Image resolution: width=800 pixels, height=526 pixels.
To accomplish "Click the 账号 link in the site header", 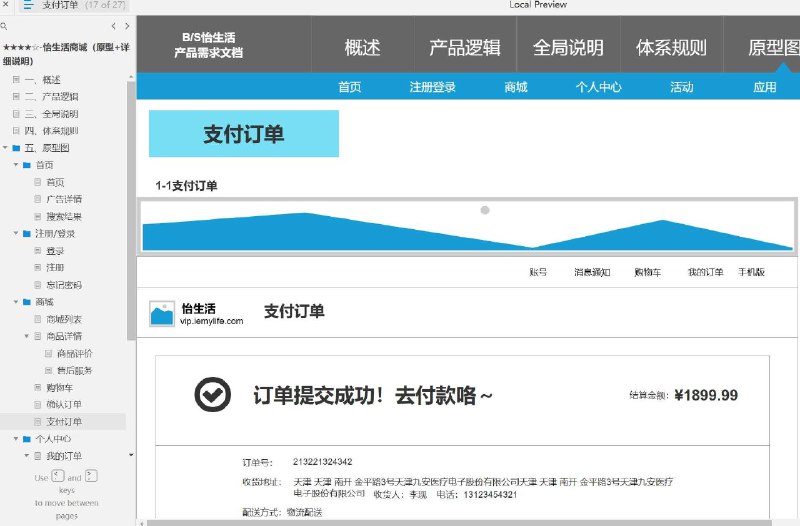I will pos(538,272).
